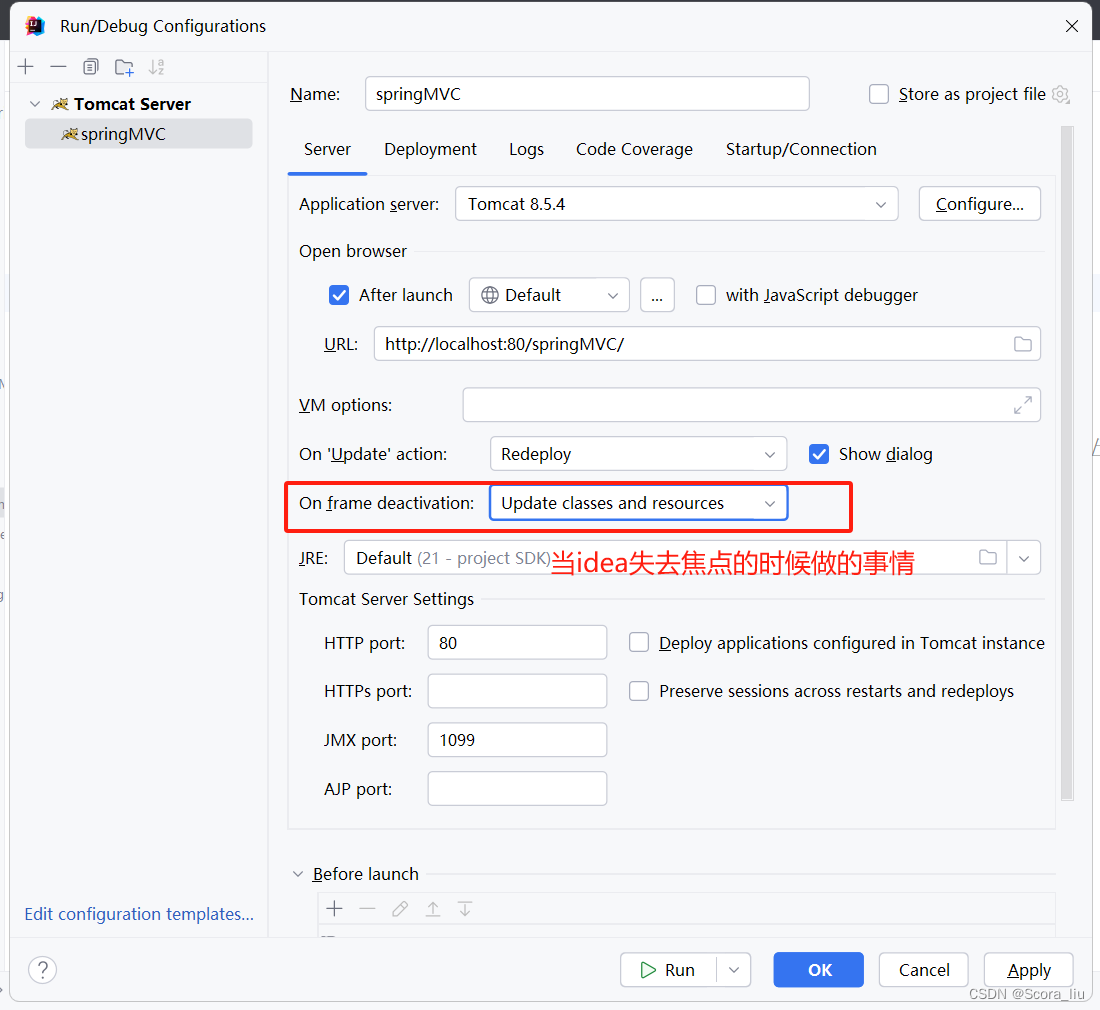Image resolution: width=1100 pixels, height=1010 pixels.
Task: Expand VM options field with arrows icon
Action: tap(1023, 405)
